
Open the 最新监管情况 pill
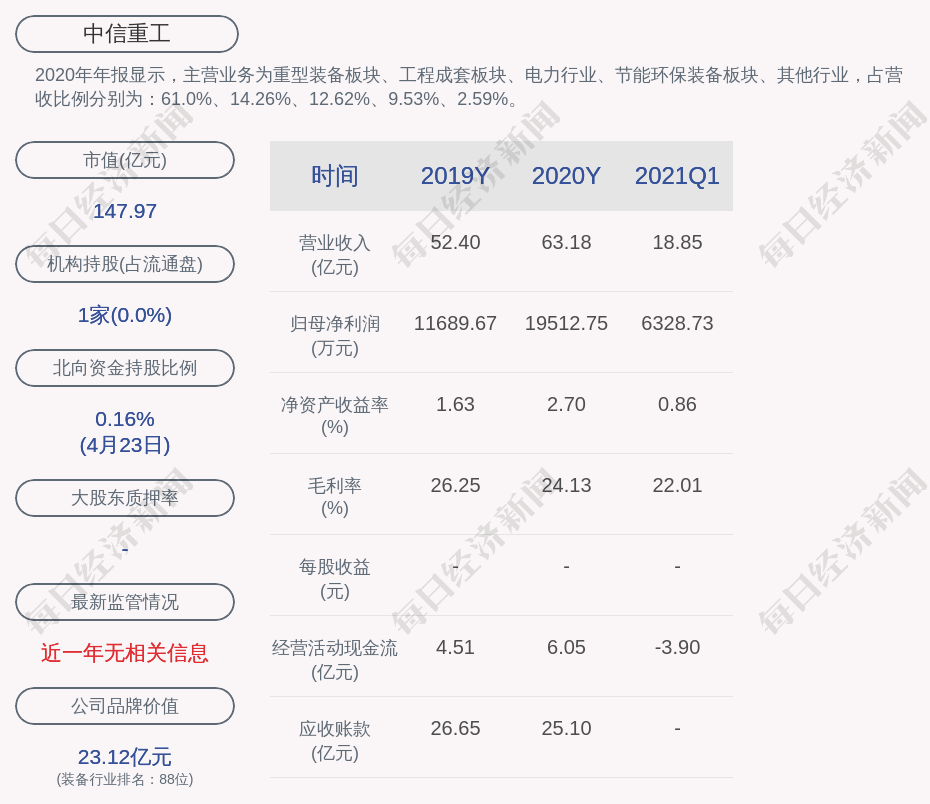[125, 602]
